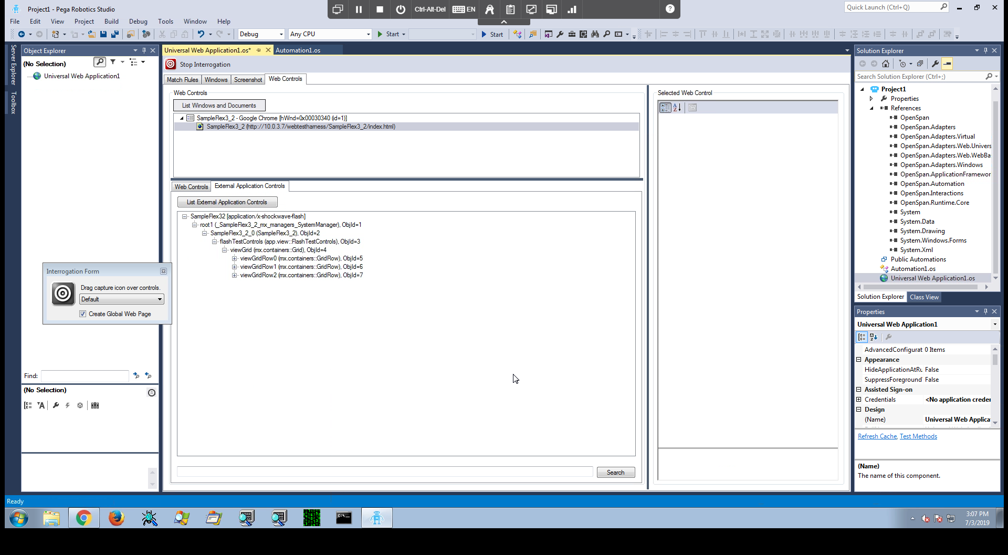Click the binoculars icon in the main toolbar
The height and width of the screenshot is (555, 1008).
point(595,34)
